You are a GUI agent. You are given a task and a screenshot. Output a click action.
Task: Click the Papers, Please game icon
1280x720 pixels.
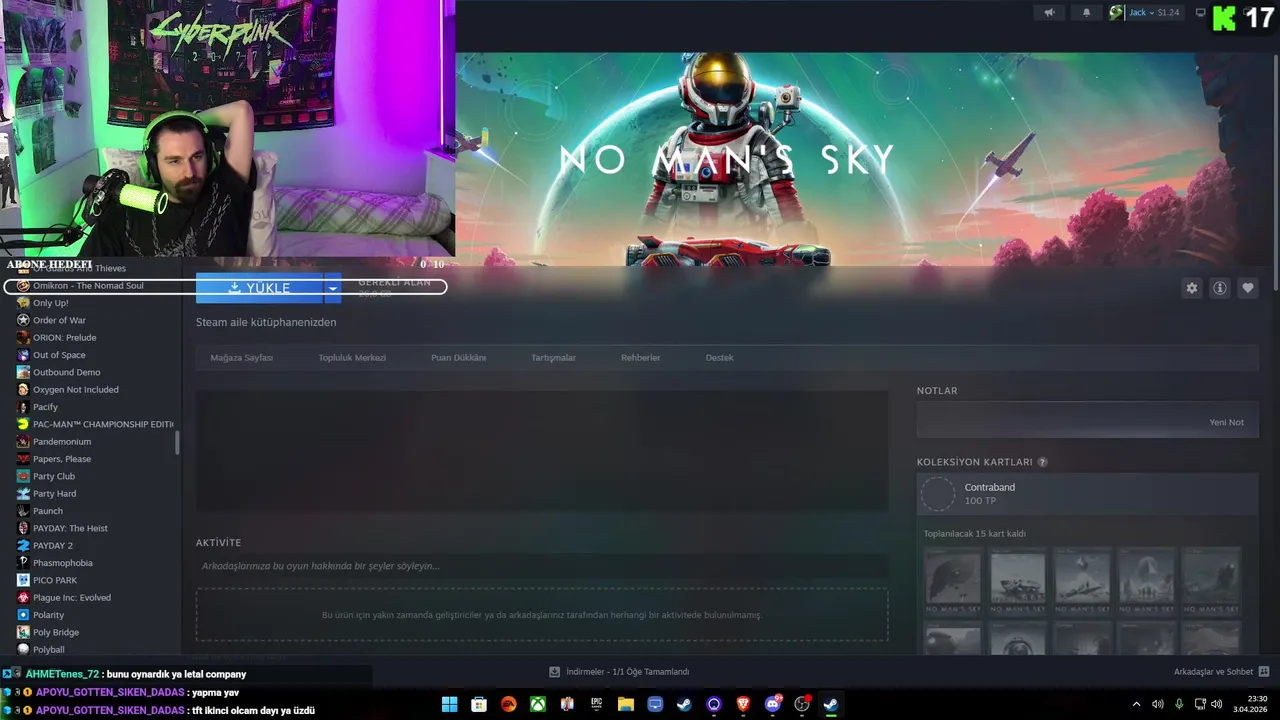coord(23,459)
